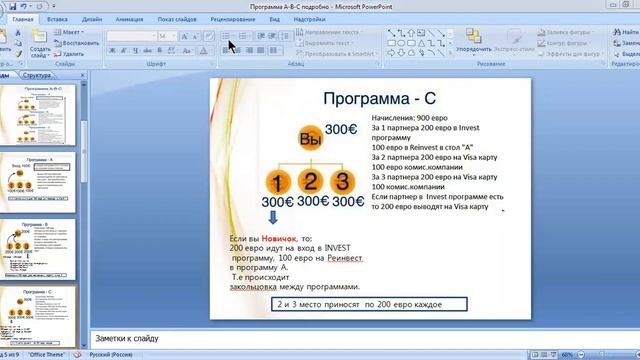The image size is (640, 360).
Task: Click Экспресс-стили (Quick Styles) button
Action: click(x=514, y=42)
